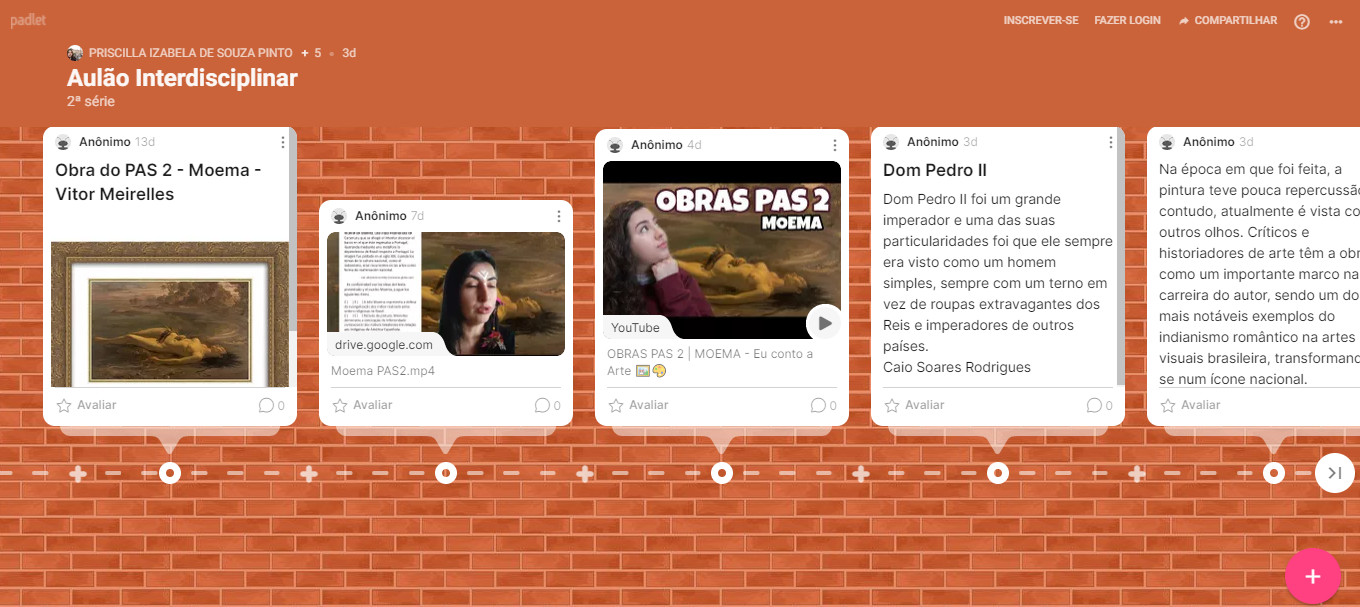The image size is (1360, 607).
Task: Open comments on 'Moema PAS2.mp4' card
Action: 547,405
